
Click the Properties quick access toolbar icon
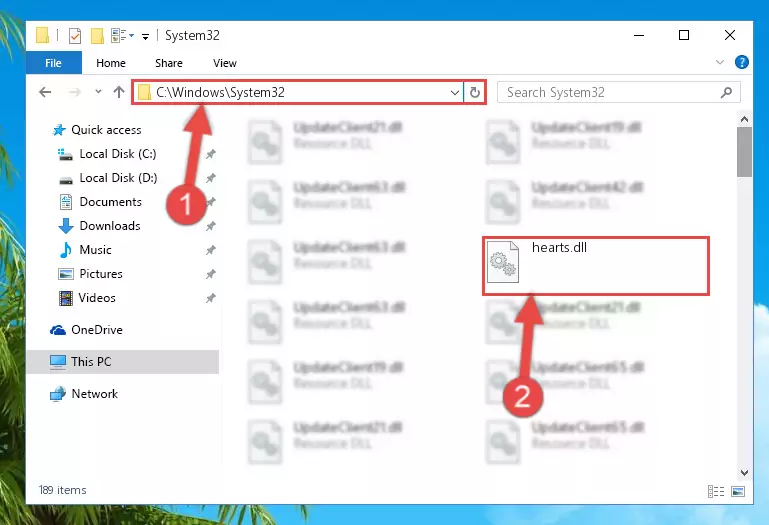pyautogui.click(x=75, y=35)
